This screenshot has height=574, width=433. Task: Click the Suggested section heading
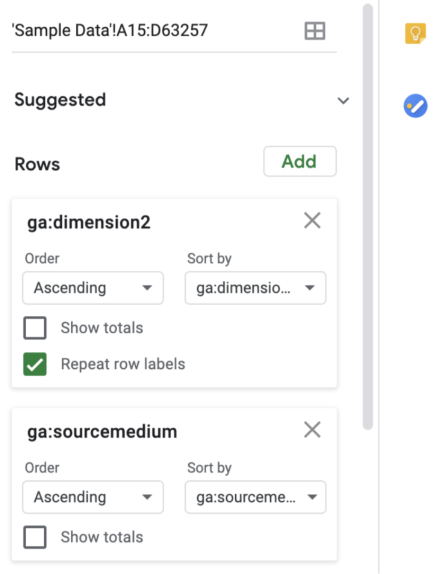point(60,100)
